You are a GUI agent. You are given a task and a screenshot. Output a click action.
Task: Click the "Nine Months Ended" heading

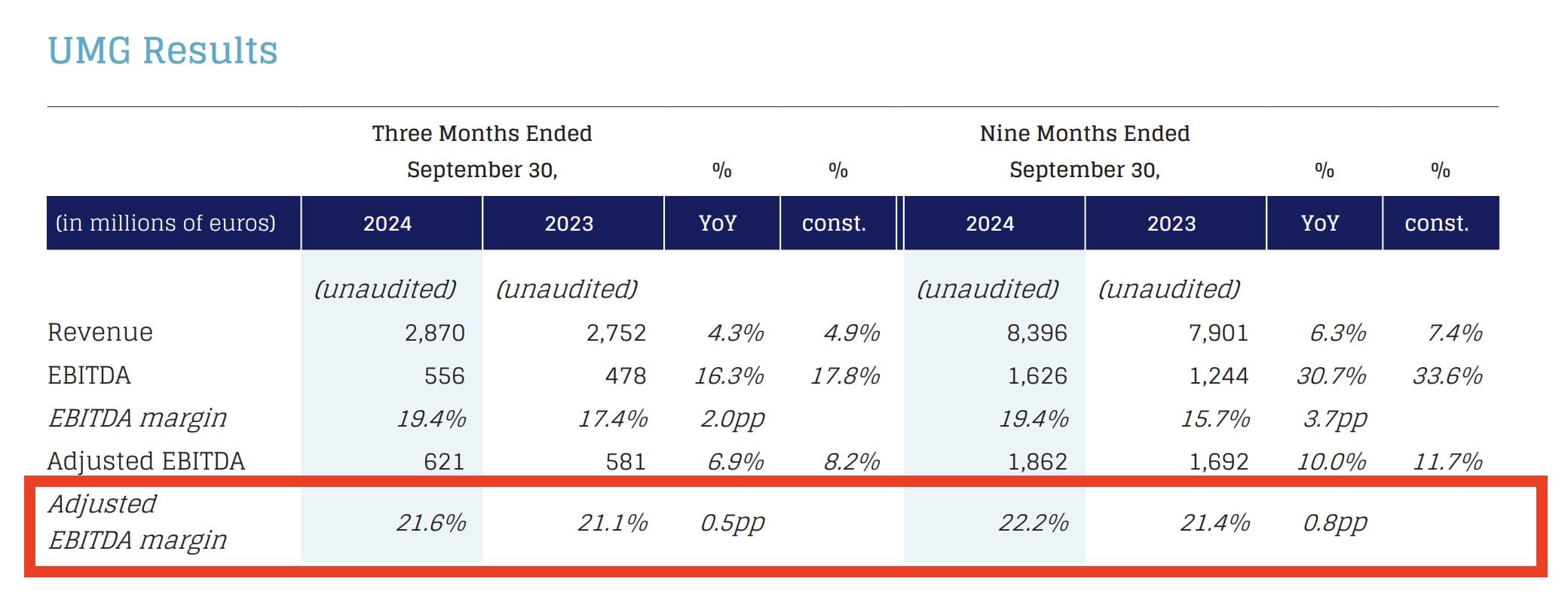(x=1084, y=133)
